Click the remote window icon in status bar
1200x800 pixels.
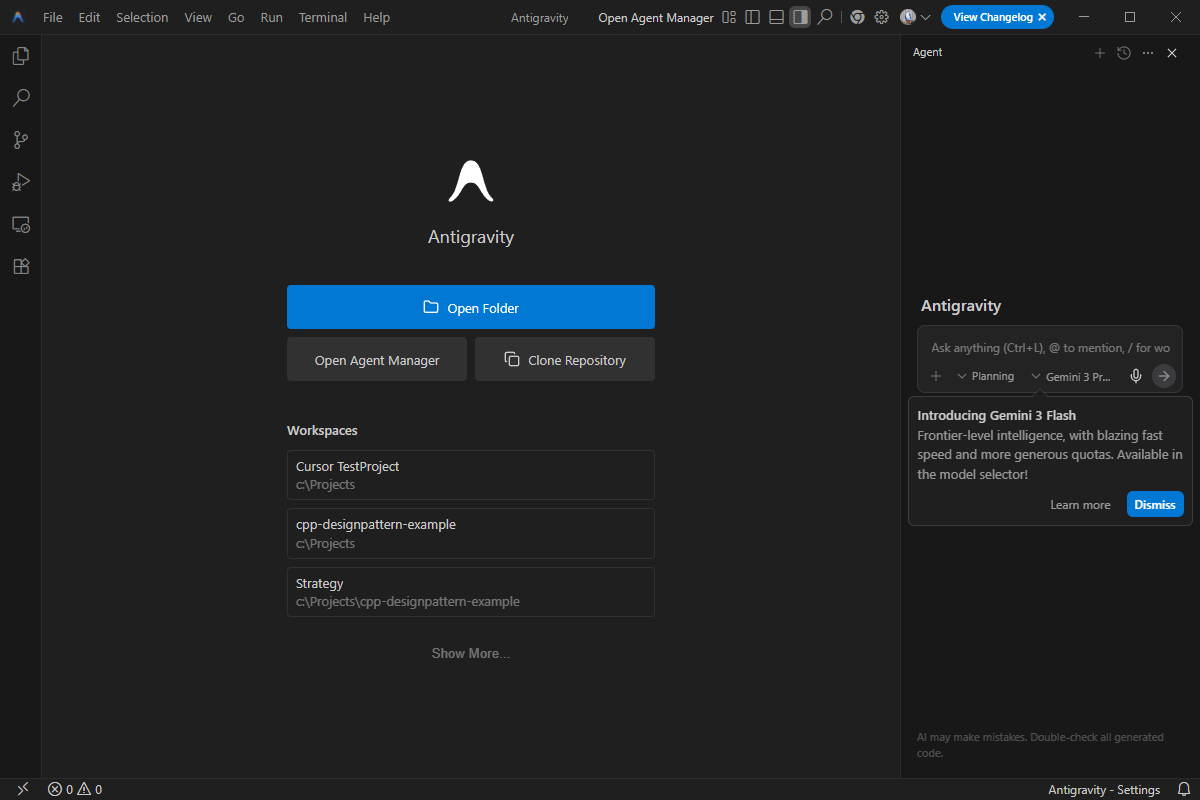(23, 789)
